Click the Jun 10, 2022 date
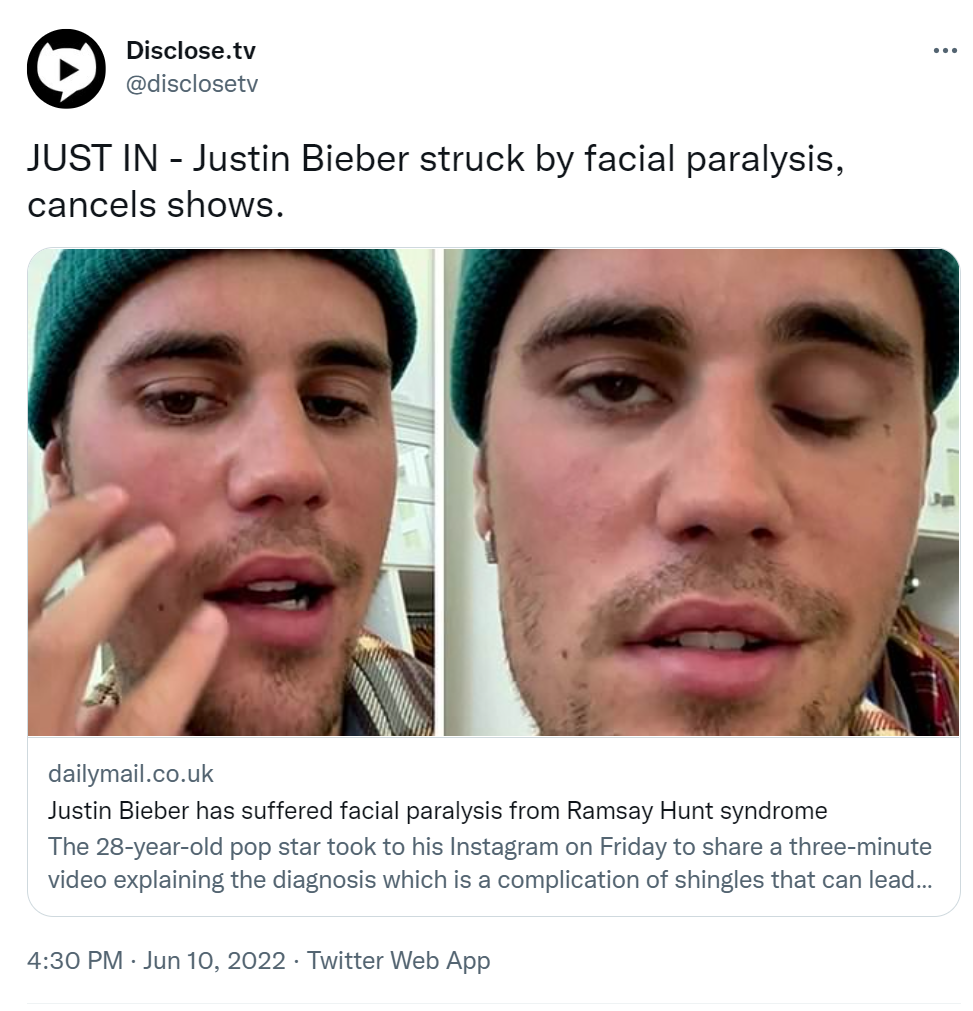The width and height of the screenshot is (973, 1011). (214, 961)
